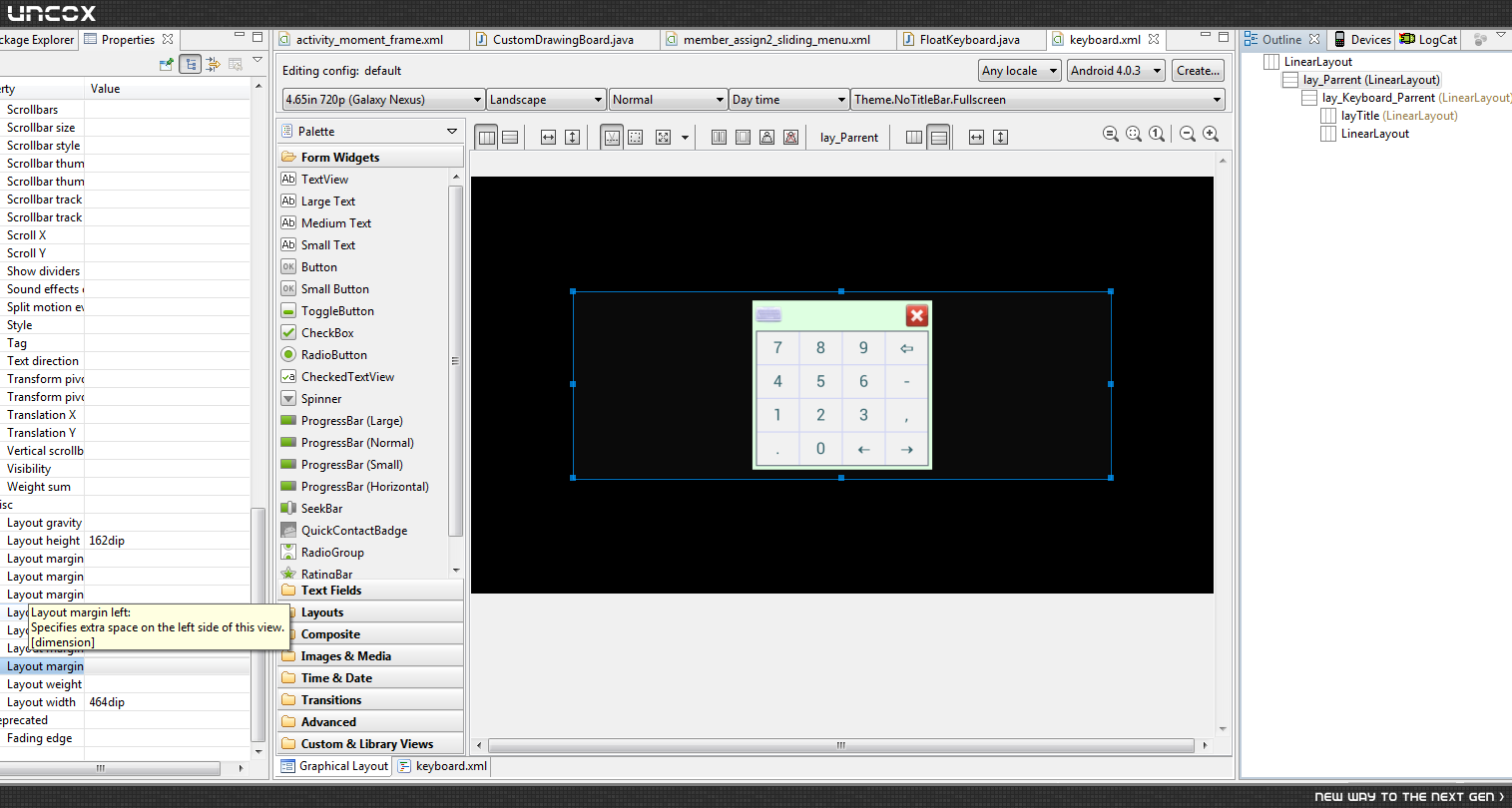Switch to member_assign2_sliding_menu.xml tab
The image size is (1512, 808).
coord(776,40)
